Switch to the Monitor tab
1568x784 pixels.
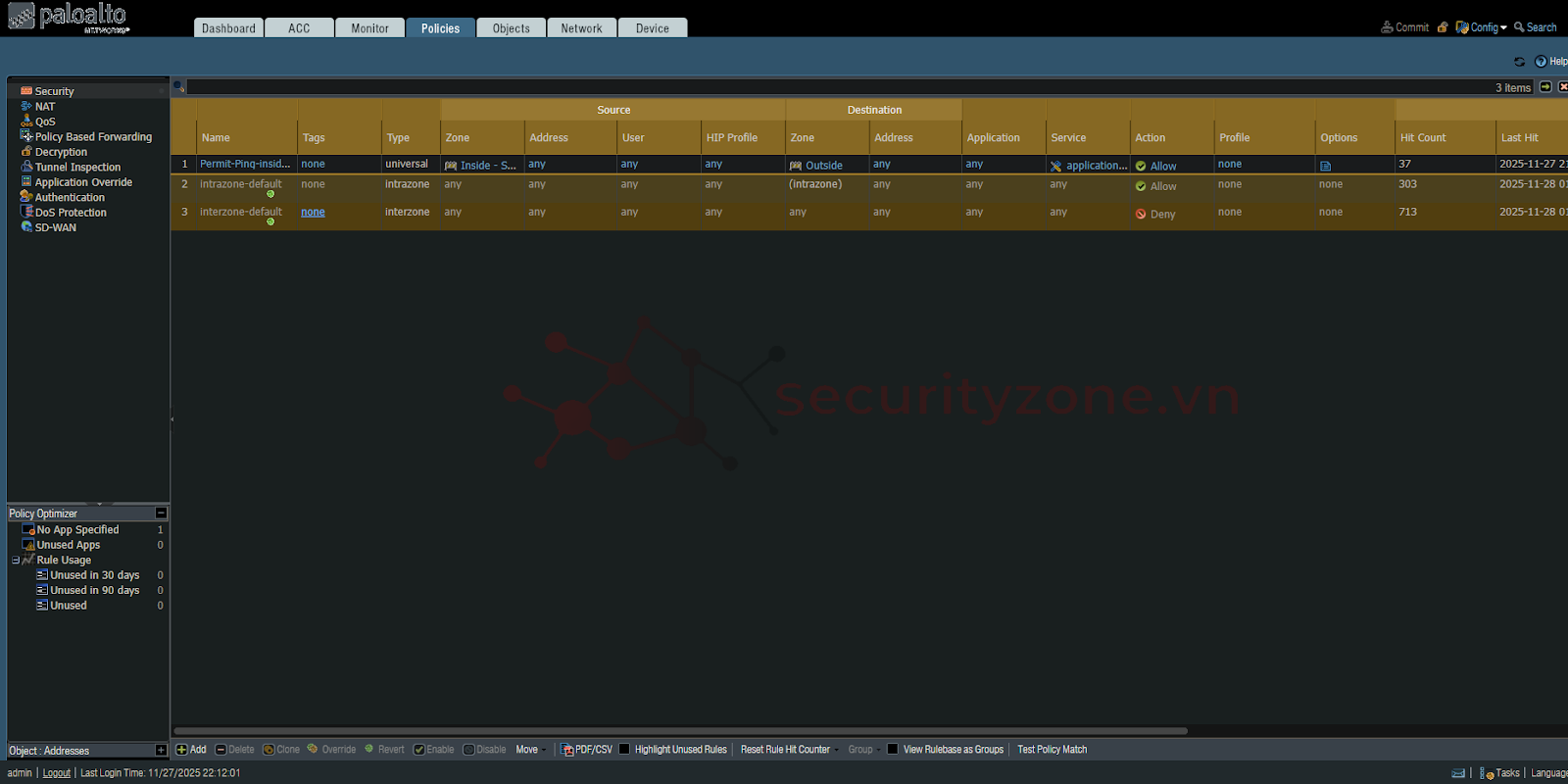pyautogui.click(x=369, y=28)
